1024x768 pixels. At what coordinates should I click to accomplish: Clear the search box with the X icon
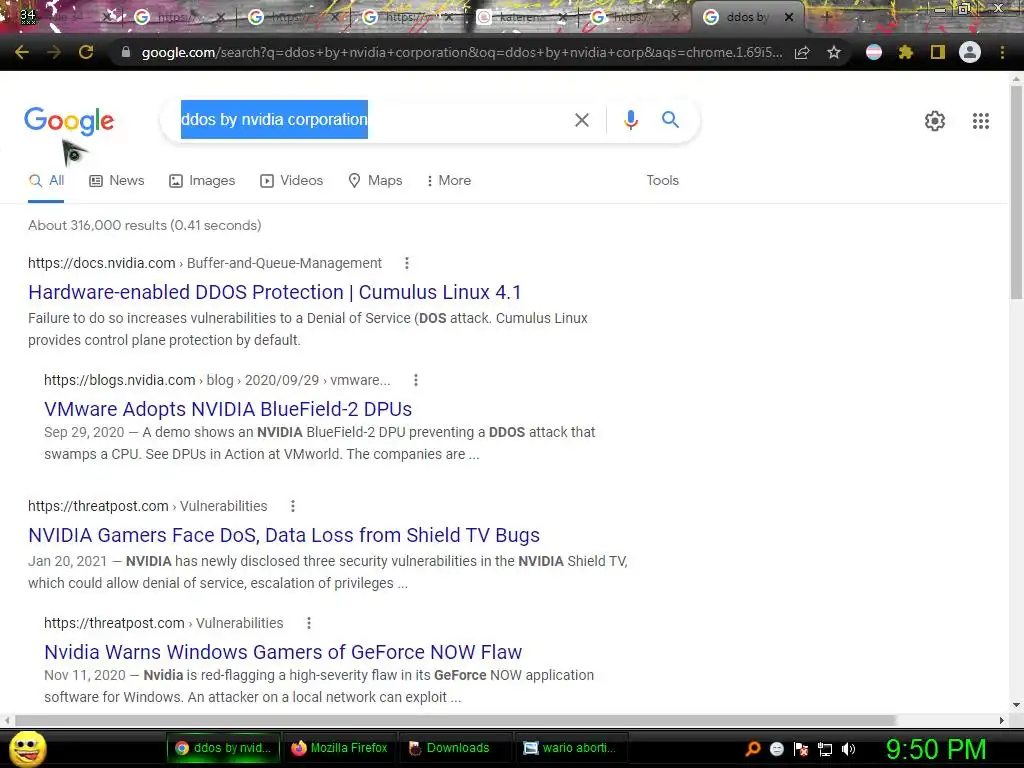pos(581,120)
